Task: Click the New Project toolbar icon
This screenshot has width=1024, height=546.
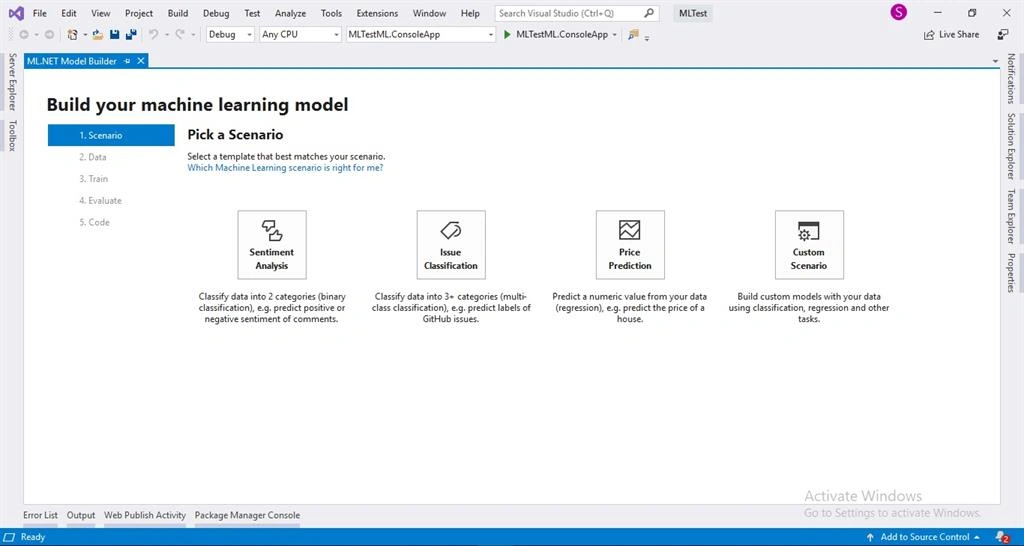Action: (72, 35)
